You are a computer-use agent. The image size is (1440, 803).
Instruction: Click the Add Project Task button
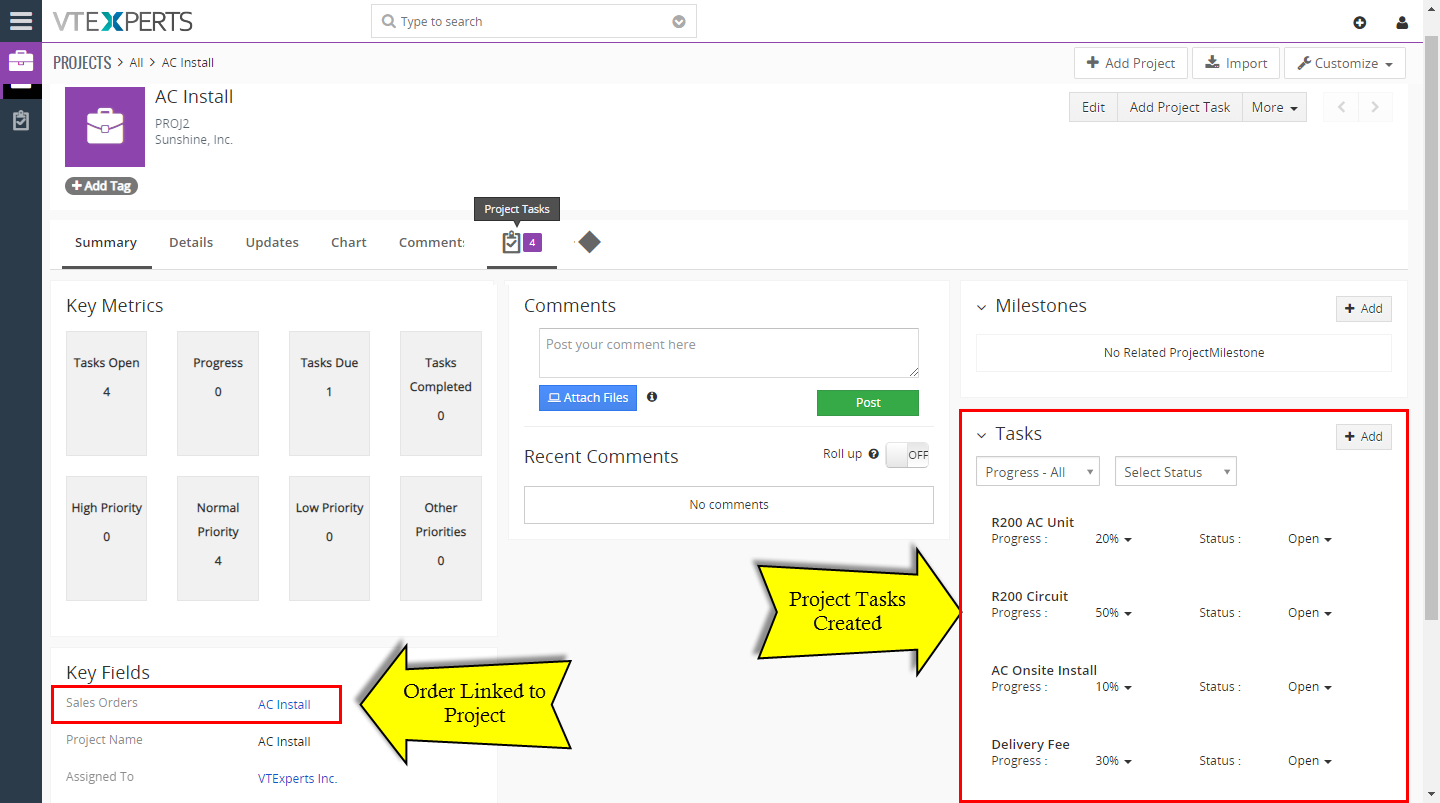pyautogui.click(x=1180, y=107)
